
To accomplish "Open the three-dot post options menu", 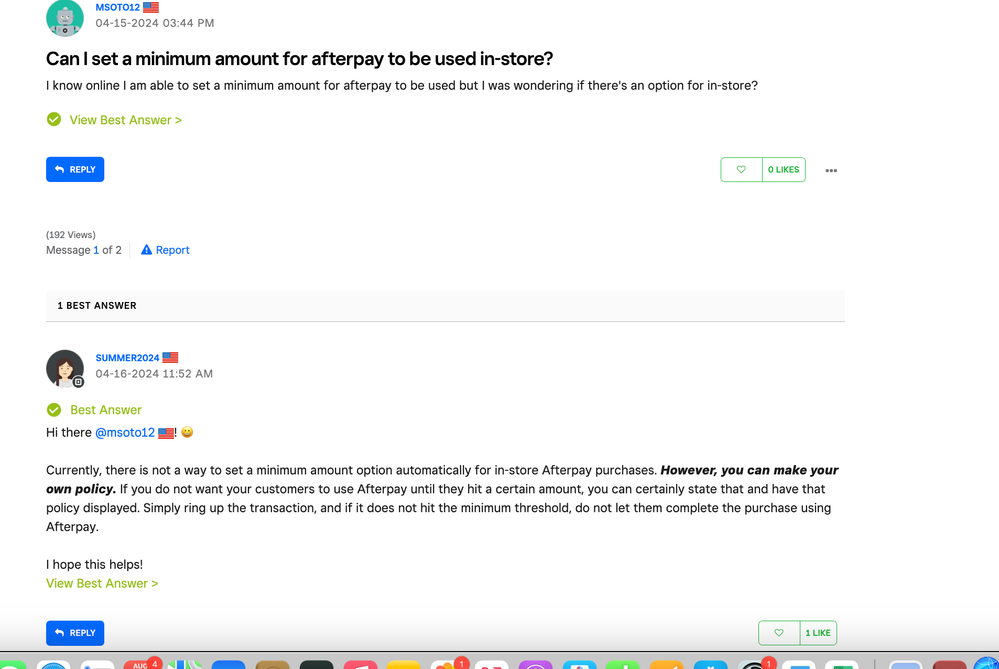I will point(831,171).
